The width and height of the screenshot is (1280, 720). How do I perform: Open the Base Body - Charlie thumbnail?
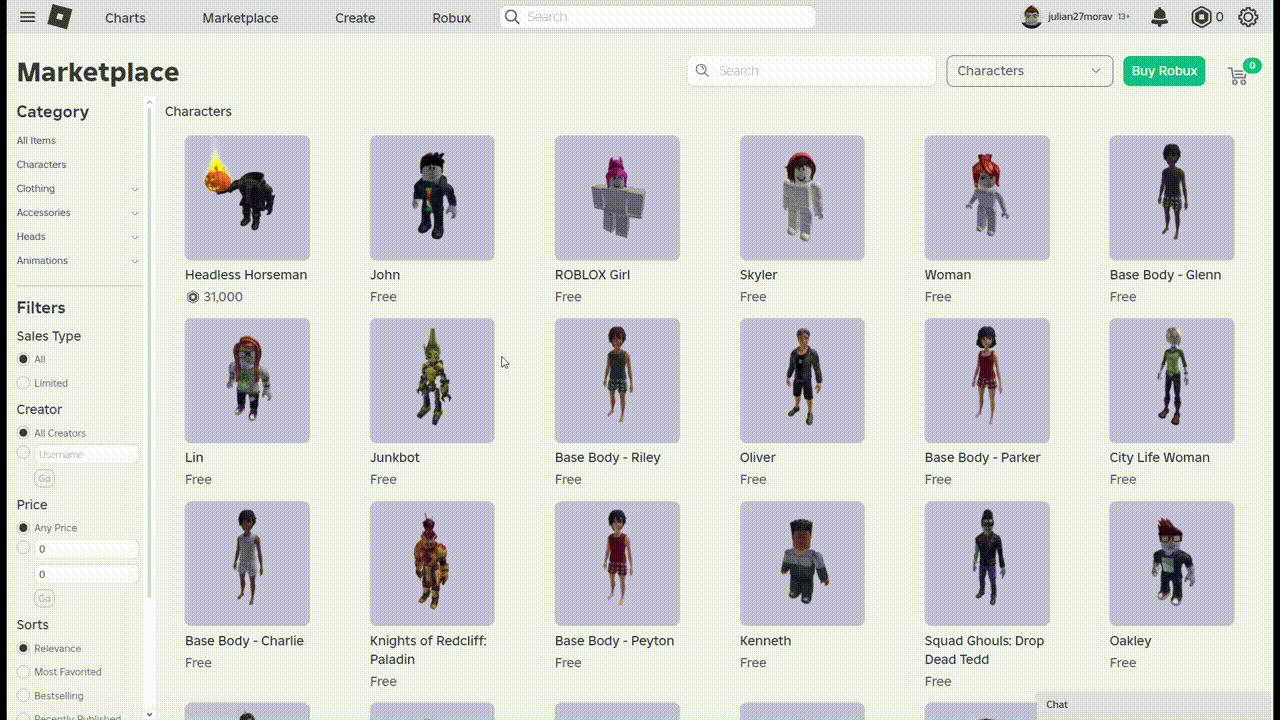247,564
